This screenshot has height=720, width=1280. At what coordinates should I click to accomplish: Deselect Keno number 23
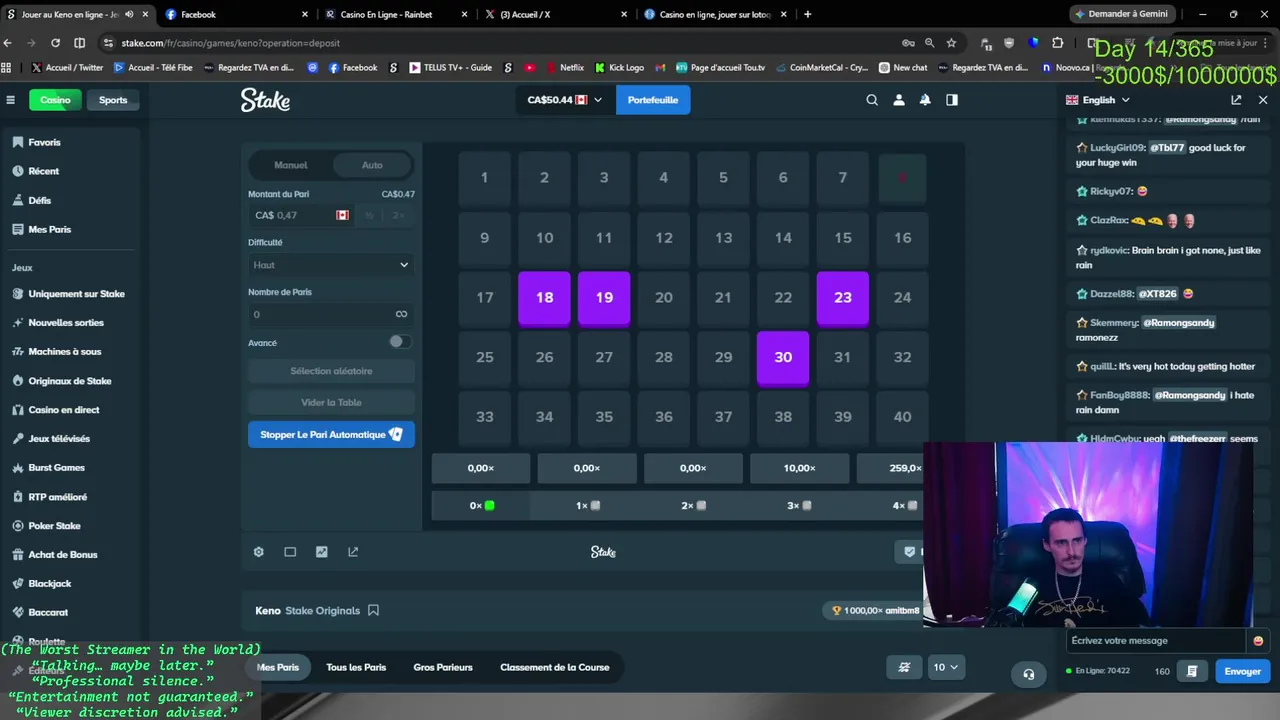pyautogui.click(x=843, y=297)
